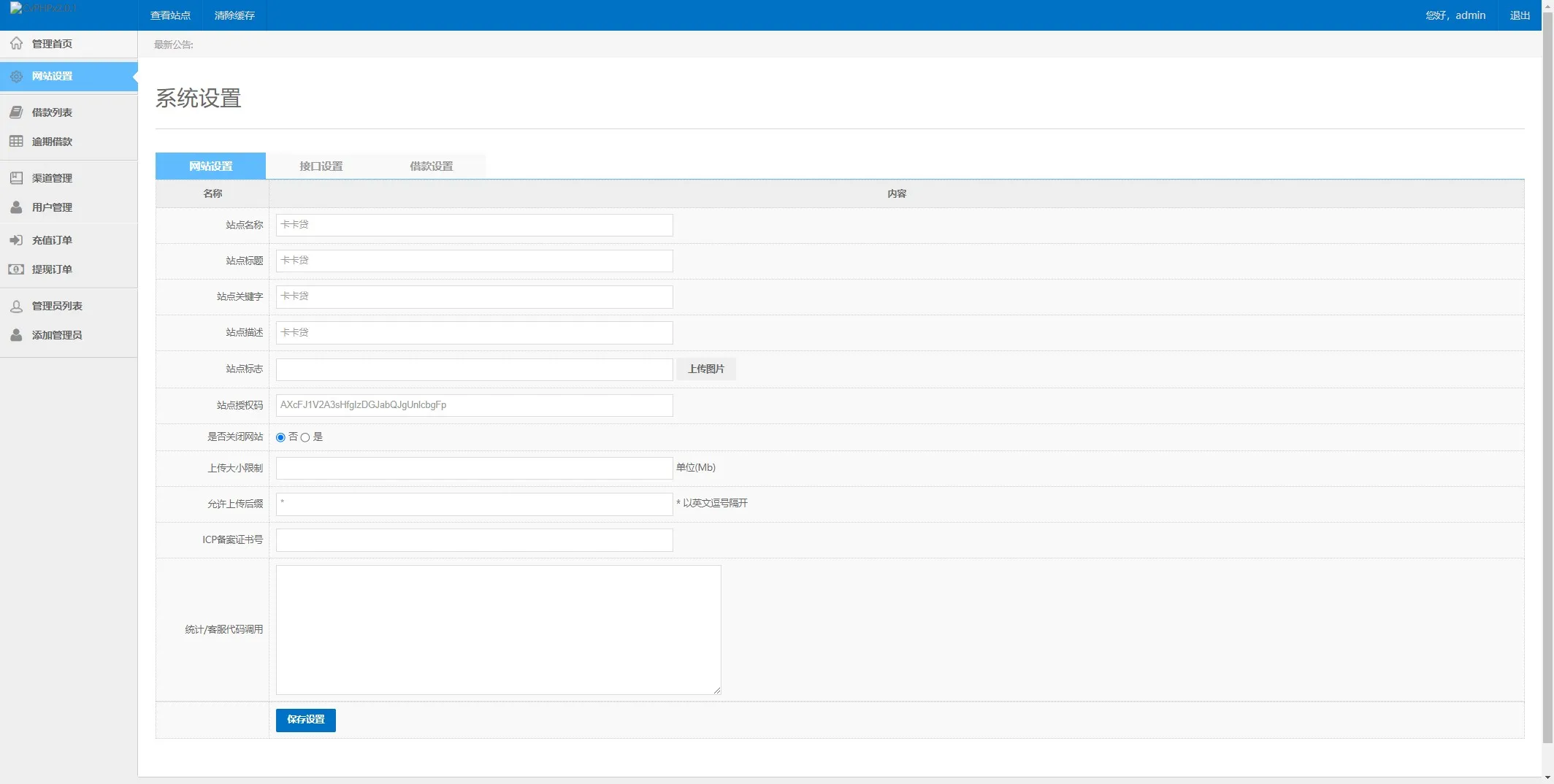The image size is (1554, 784).
Task: Select 否 for 是否关闭网站
Action: tap(280, 437)
